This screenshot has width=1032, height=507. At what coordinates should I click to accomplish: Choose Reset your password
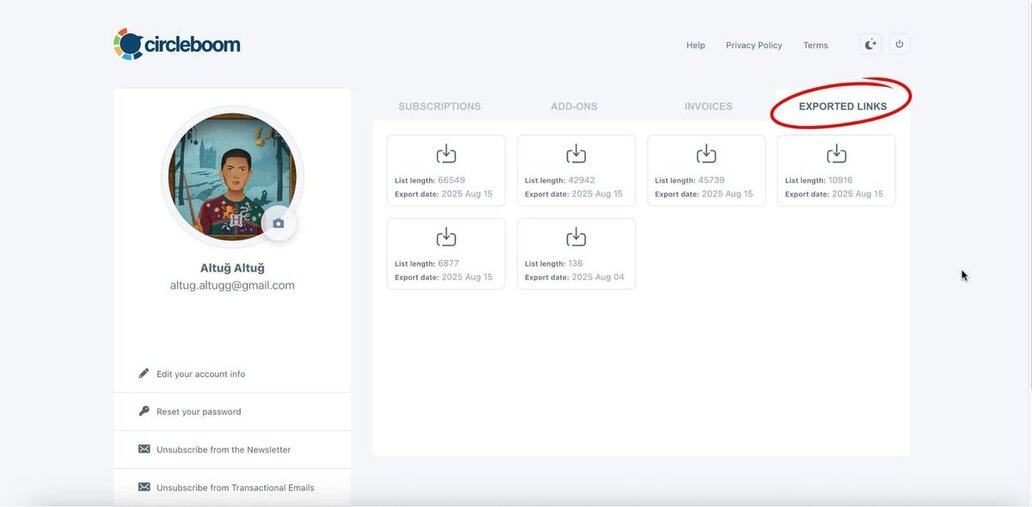point(198,412)
